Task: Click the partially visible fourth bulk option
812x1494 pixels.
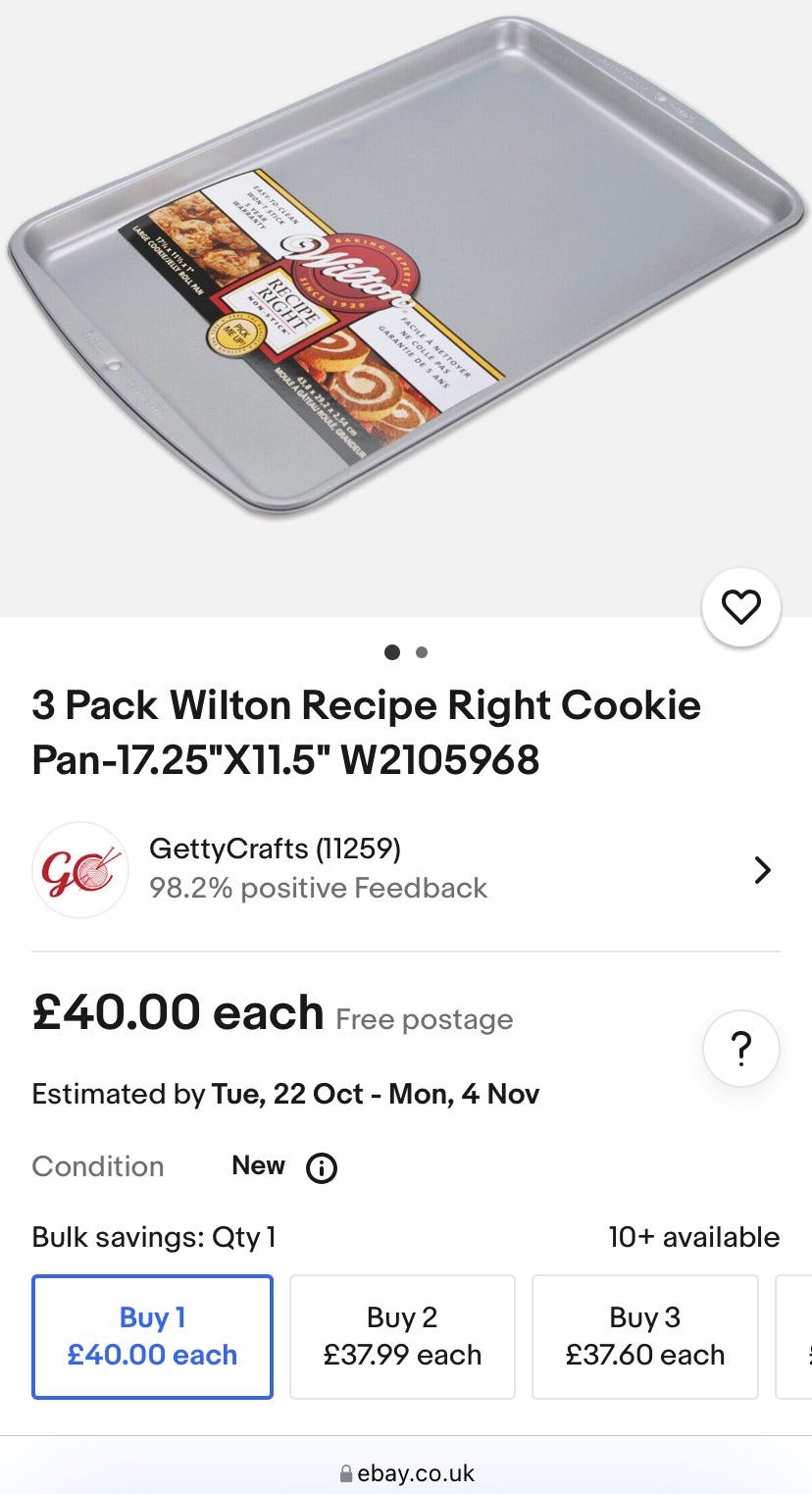Action: 796,1336
